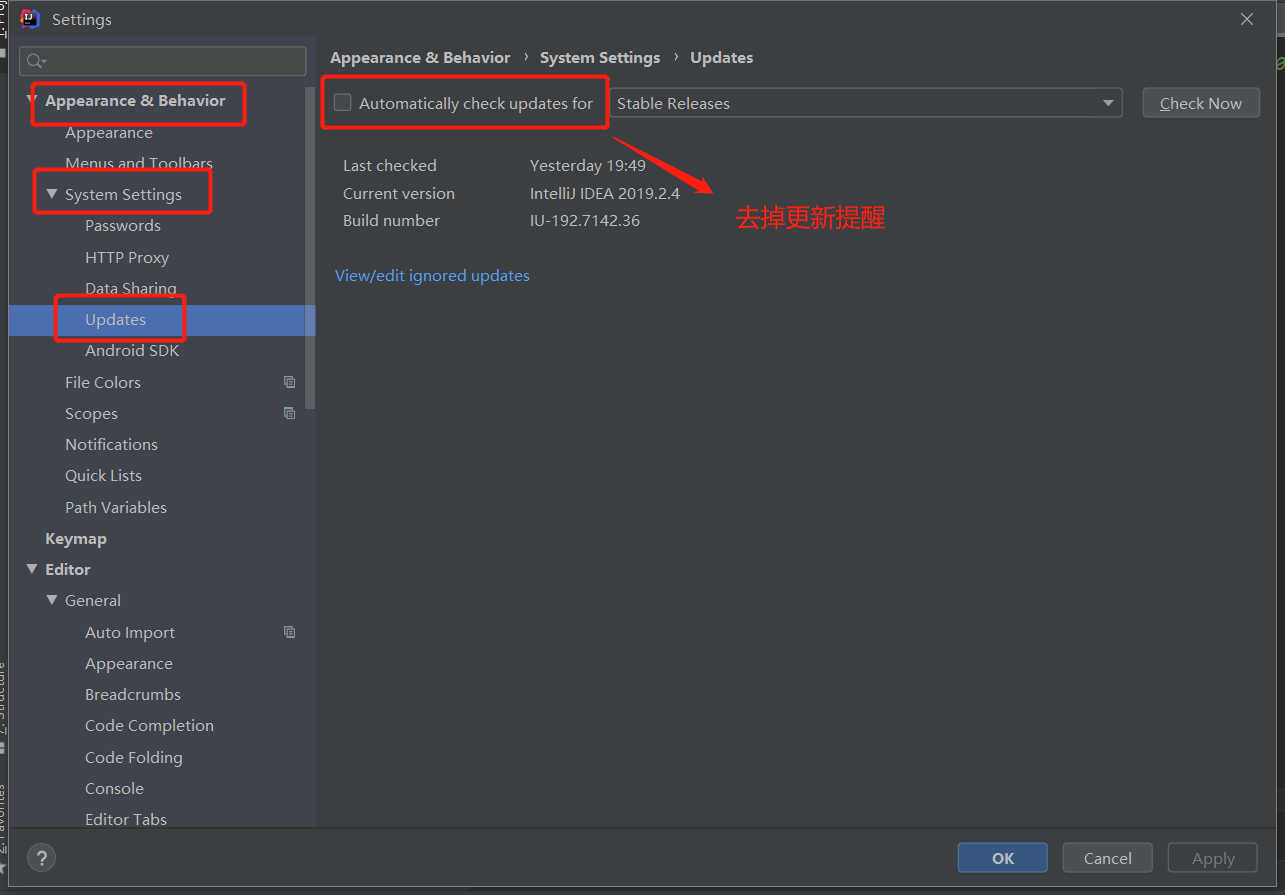This screenshot has height=895, width=1285.
Task: Open HTTP Proxy settings page
Action: coord(127,257)
